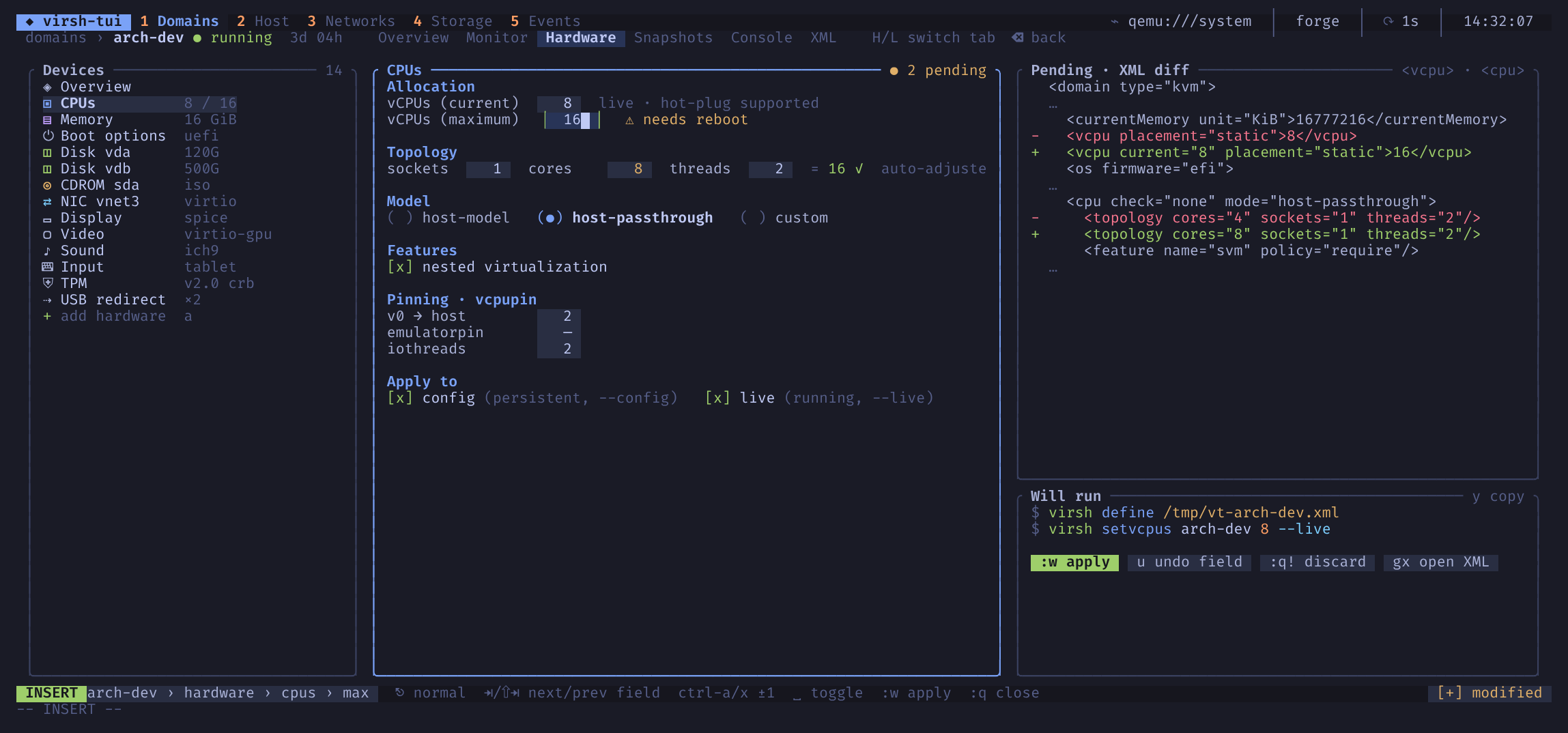Click the green running status dot

coord(197,38)
